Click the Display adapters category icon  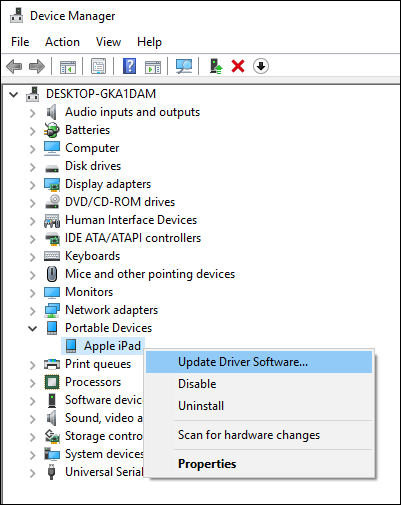[x=52, y=184]
